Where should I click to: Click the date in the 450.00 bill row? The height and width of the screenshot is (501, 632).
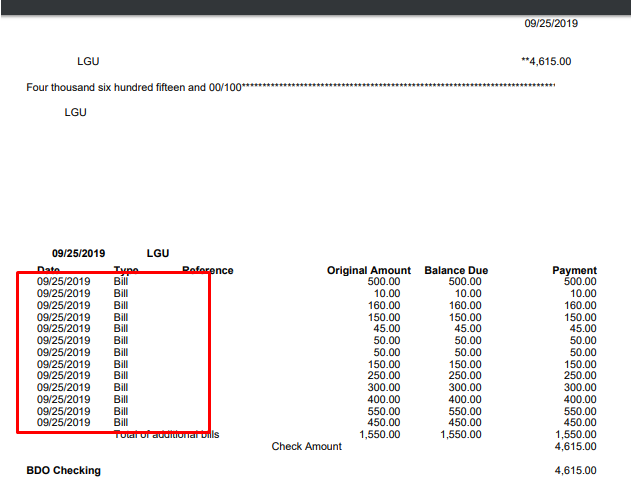64,422
